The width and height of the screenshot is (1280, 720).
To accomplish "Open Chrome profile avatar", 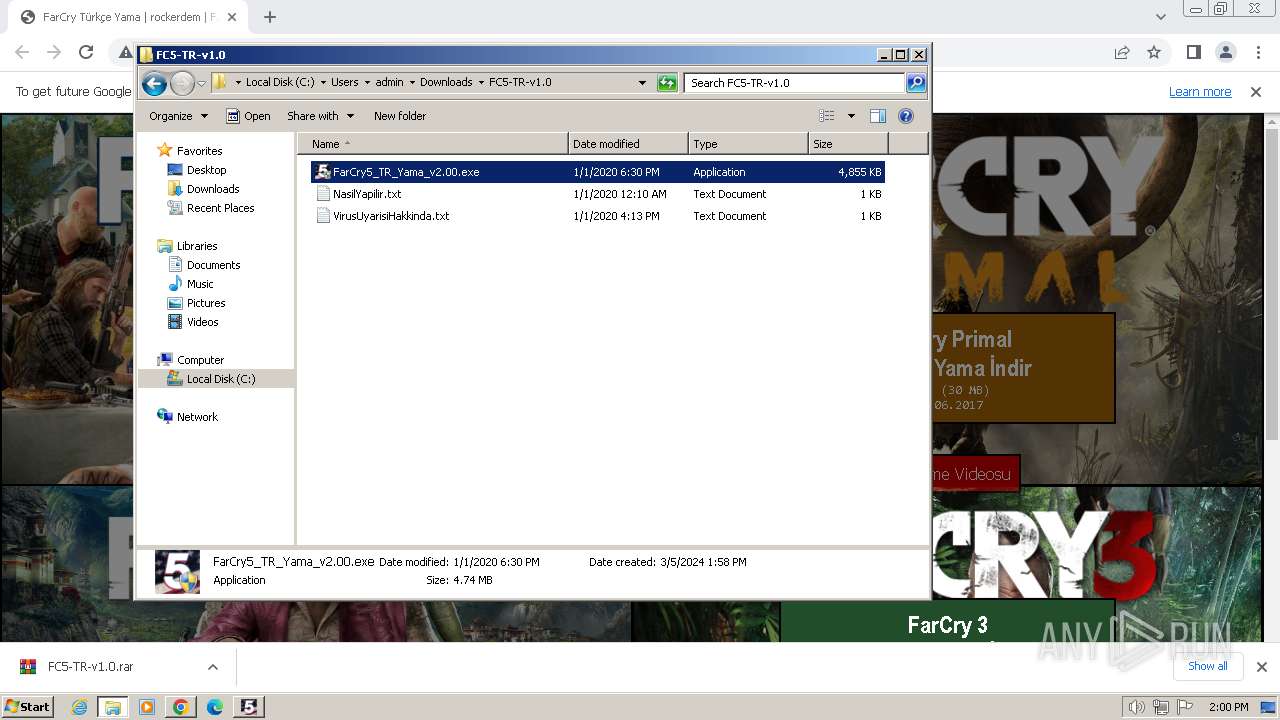I will pyautogui.click(x=1226, y=52).
